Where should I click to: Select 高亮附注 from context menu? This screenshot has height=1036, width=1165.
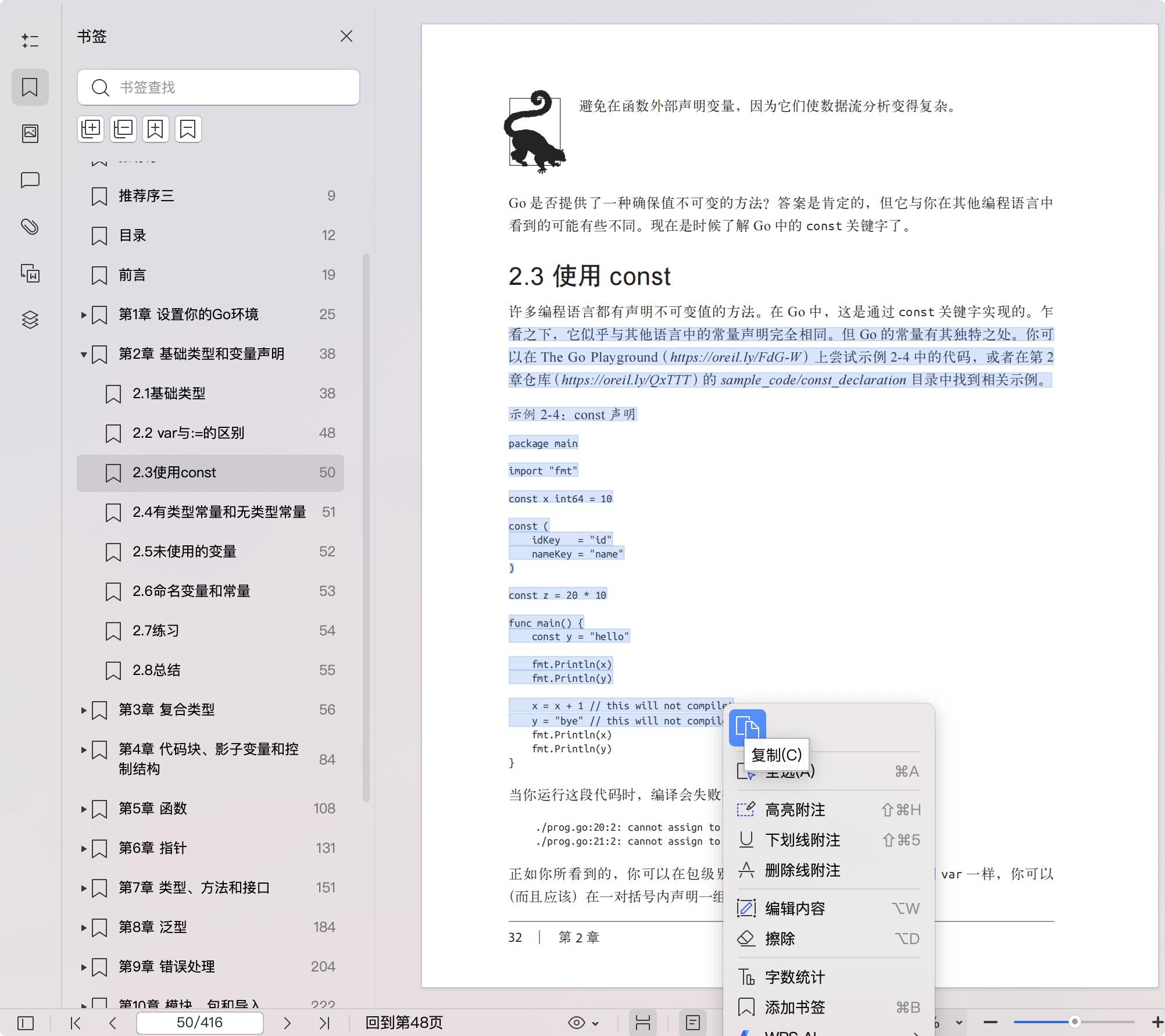click(795, 810)
